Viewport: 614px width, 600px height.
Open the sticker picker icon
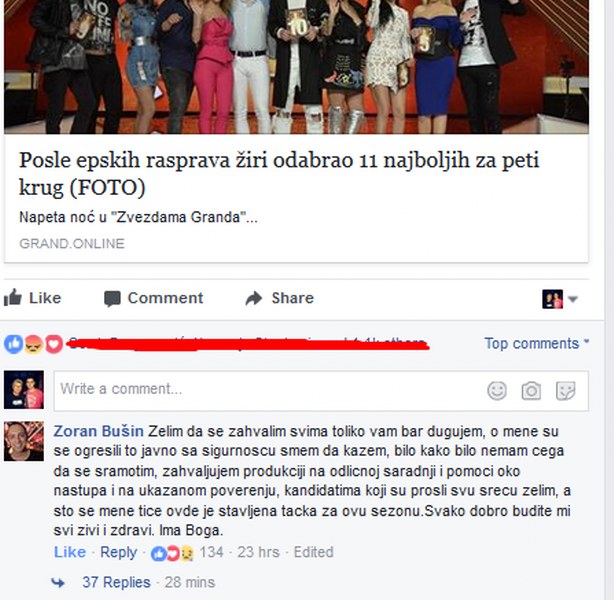(565, 390)
